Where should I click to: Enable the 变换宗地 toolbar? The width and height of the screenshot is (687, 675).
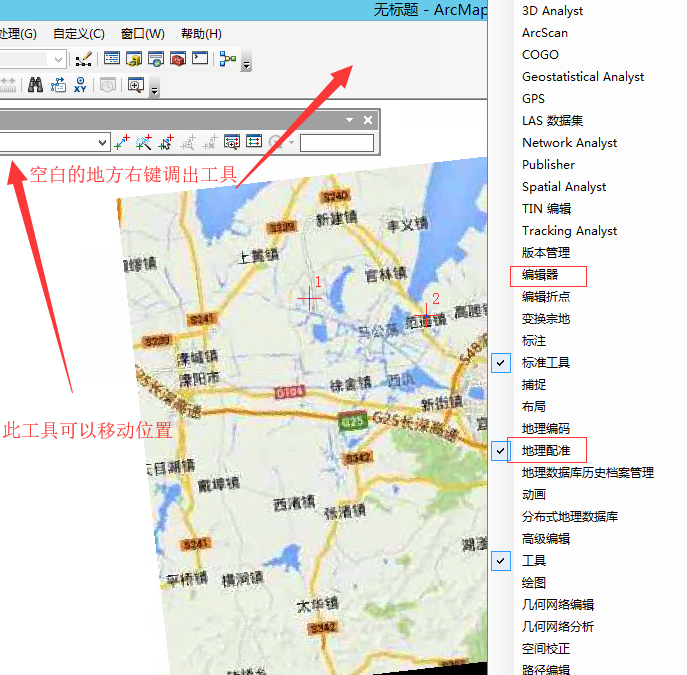(x=546, y=319)
